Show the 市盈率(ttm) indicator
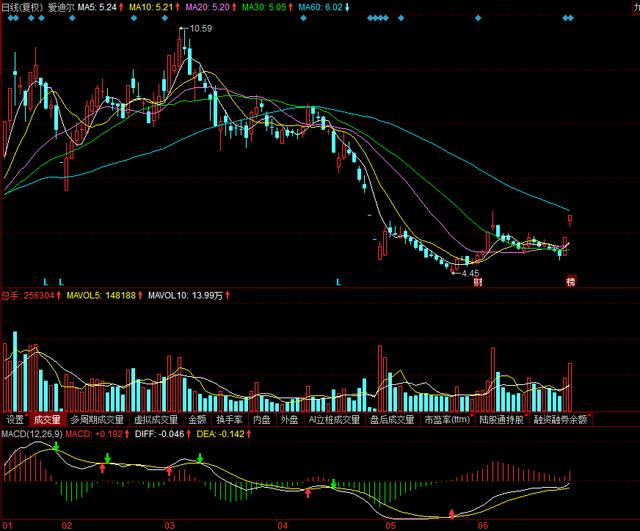This screenshot has height=531, width=640. click(x=447, y=420)
